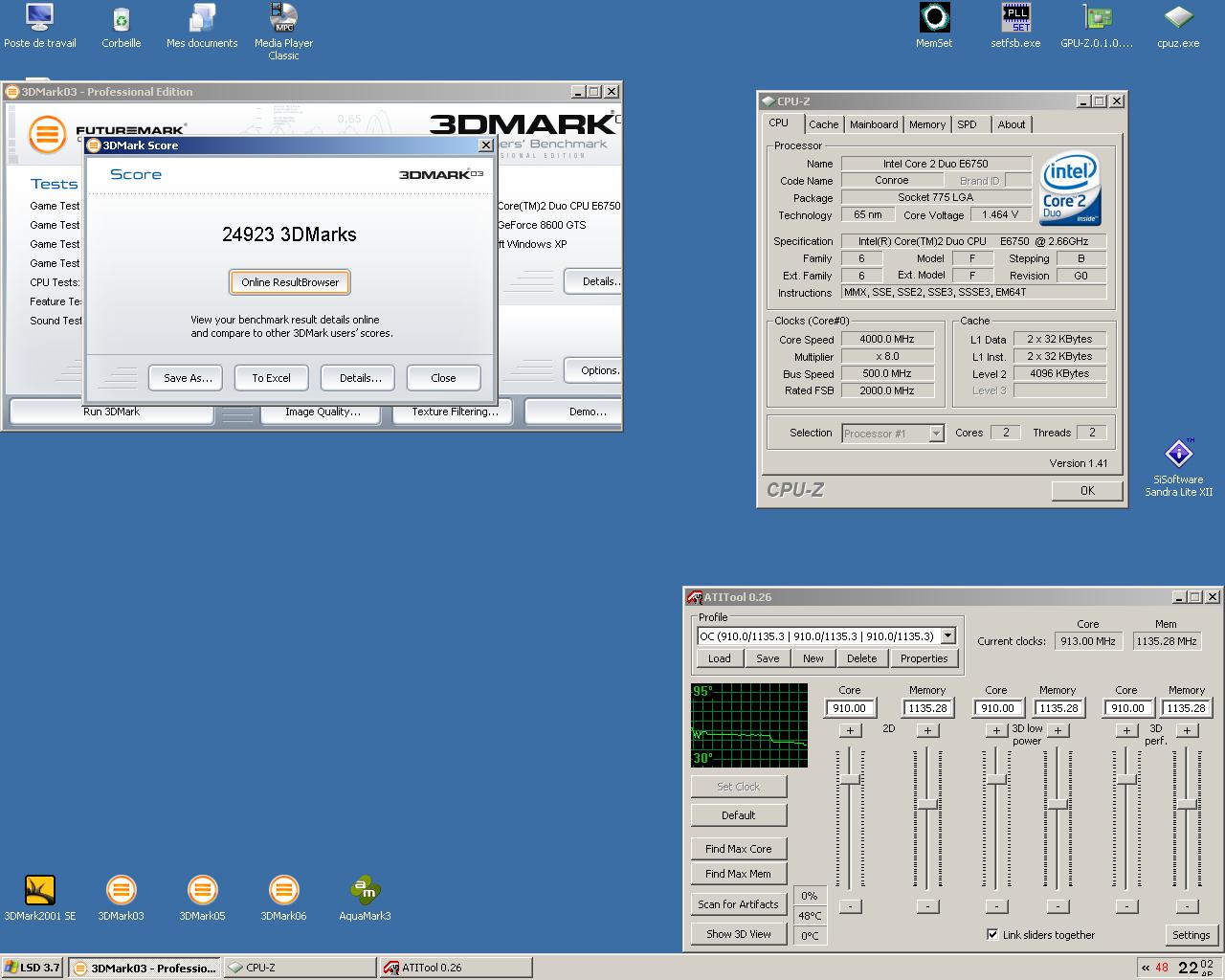Toggle Link sliders together checkbox
This screenshot has width=1225, height=980.
point(992,935)
